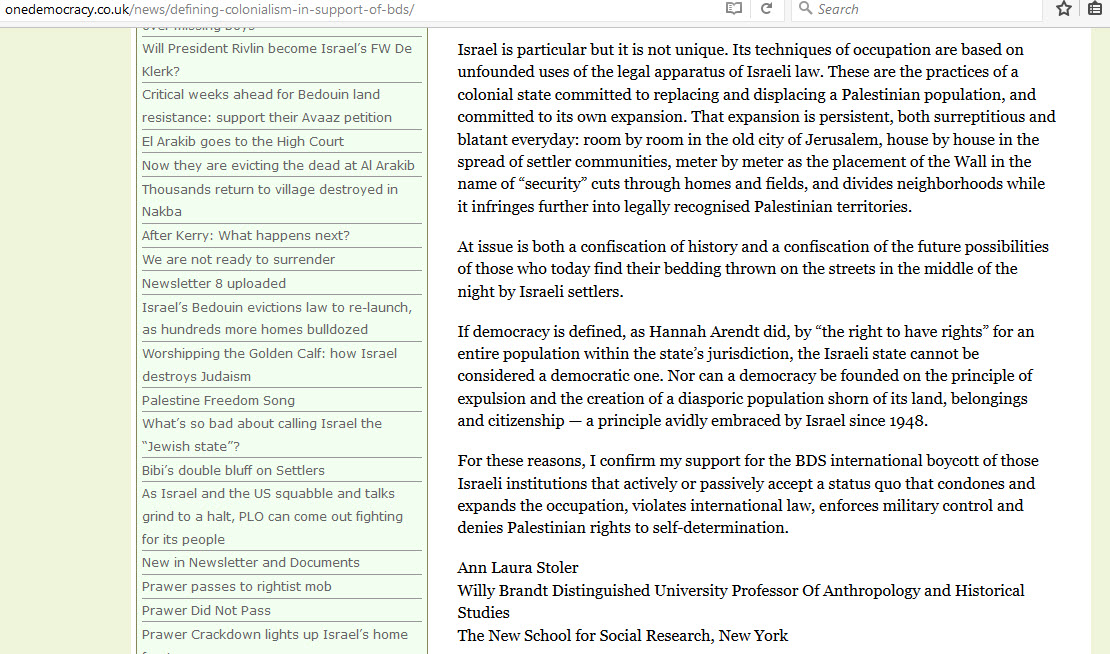Viewport: 1110px width, 654px height.
Task: Click the search magnifier icon
Action: tap(804, 9)
